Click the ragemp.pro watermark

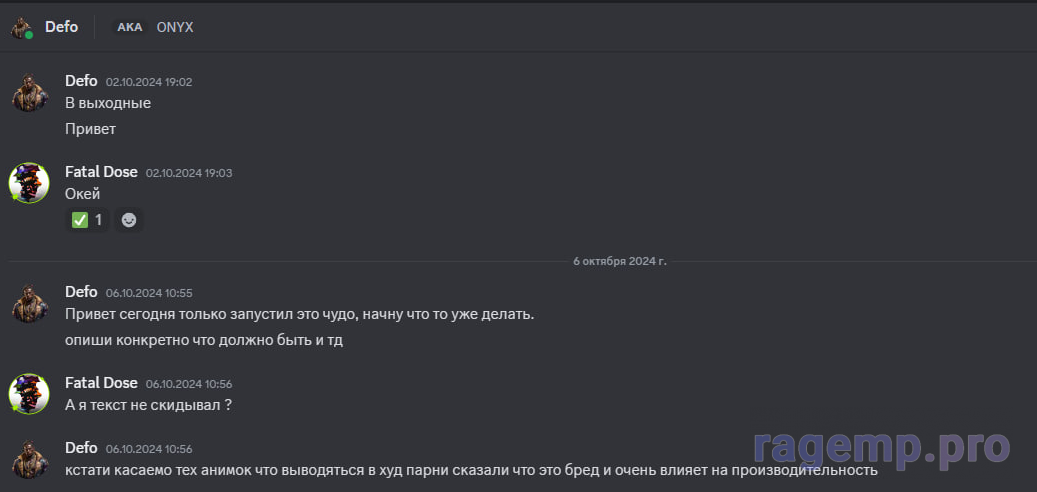coord(881,446)
